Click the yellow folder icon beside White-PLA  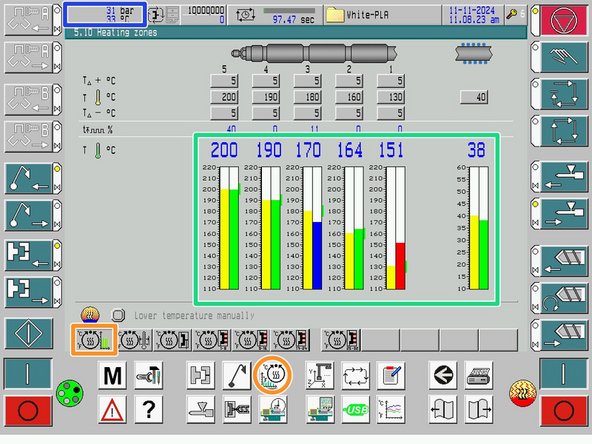coord(335,15)
